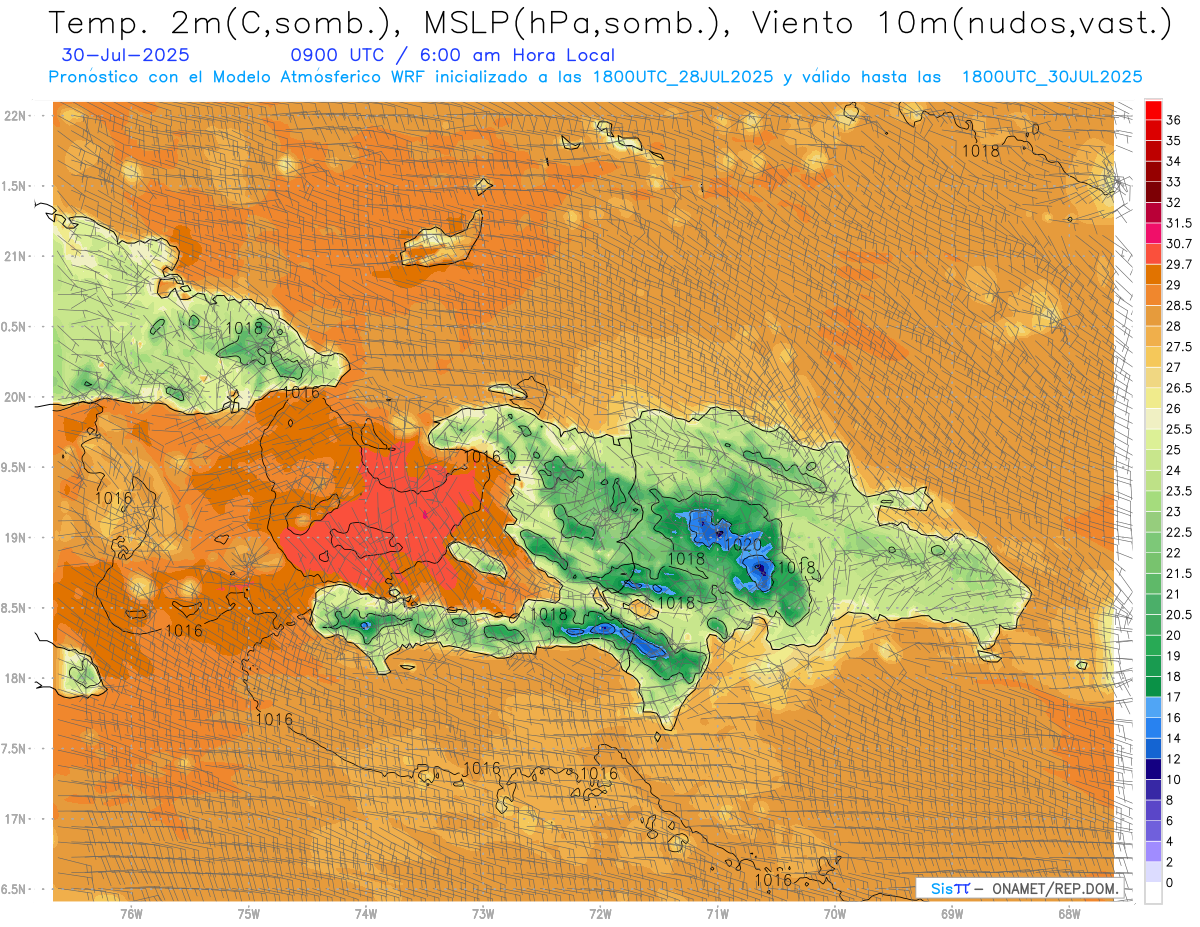
Task: Click the 30.7 value on the color scale
Action: coord(1179,244)
